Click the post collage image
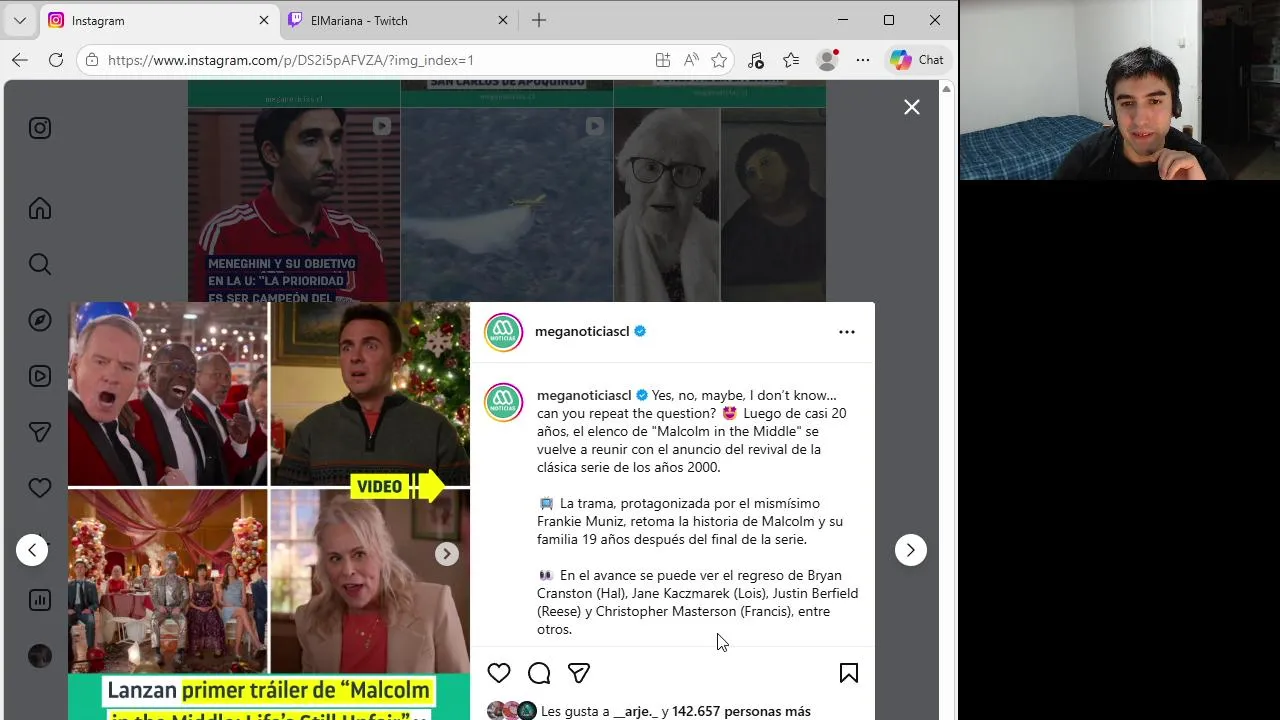This screenshot has height=720, width=1280. [269, 510]
